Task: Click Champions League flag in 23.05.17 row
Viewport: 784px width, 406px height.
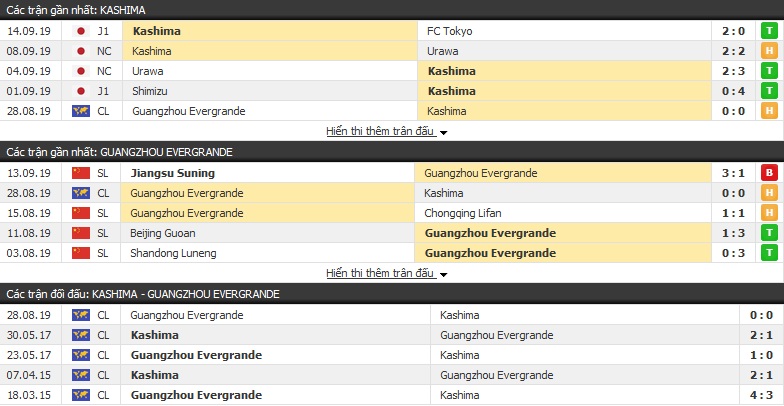Action: tap(80, 355)
